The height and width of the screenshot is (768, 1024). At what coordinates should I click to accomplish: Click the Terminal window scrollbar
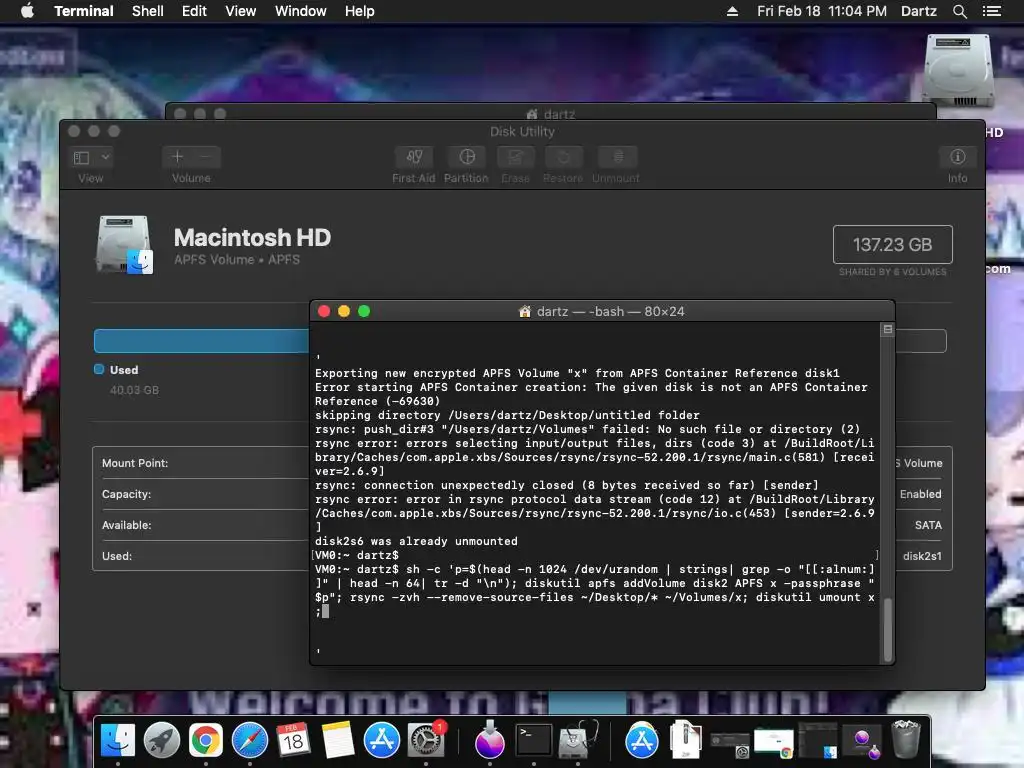(887, 630)
